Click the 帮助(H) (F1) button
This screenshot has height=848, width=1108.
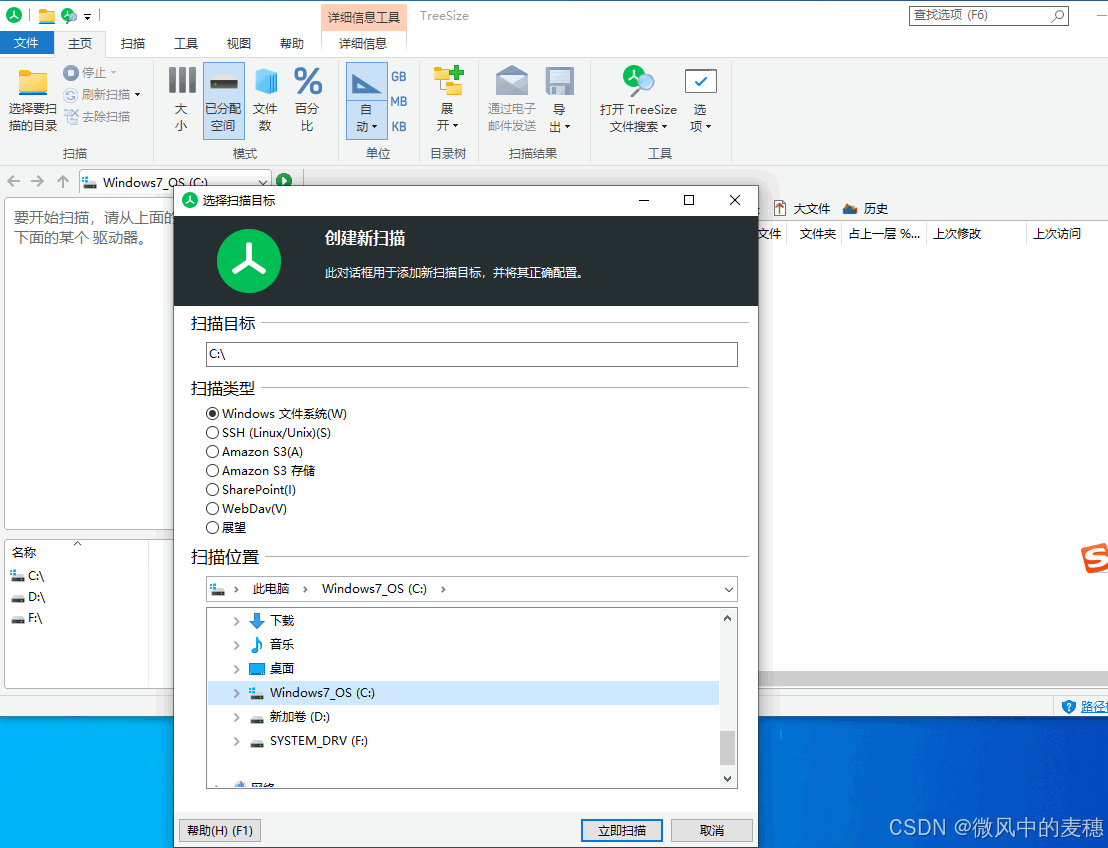pos(220,830)
